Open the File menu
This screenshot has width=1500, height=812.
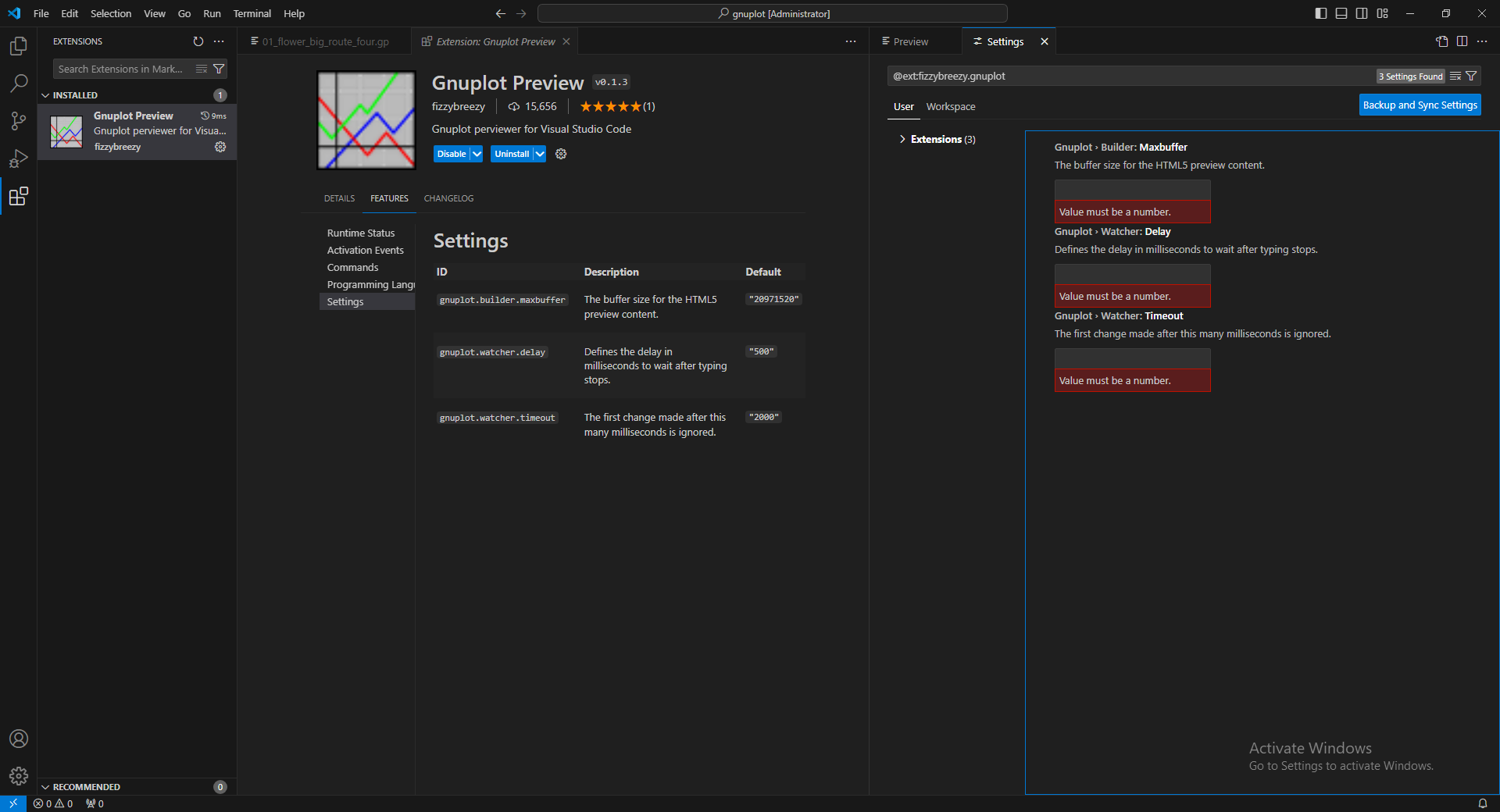41,13
